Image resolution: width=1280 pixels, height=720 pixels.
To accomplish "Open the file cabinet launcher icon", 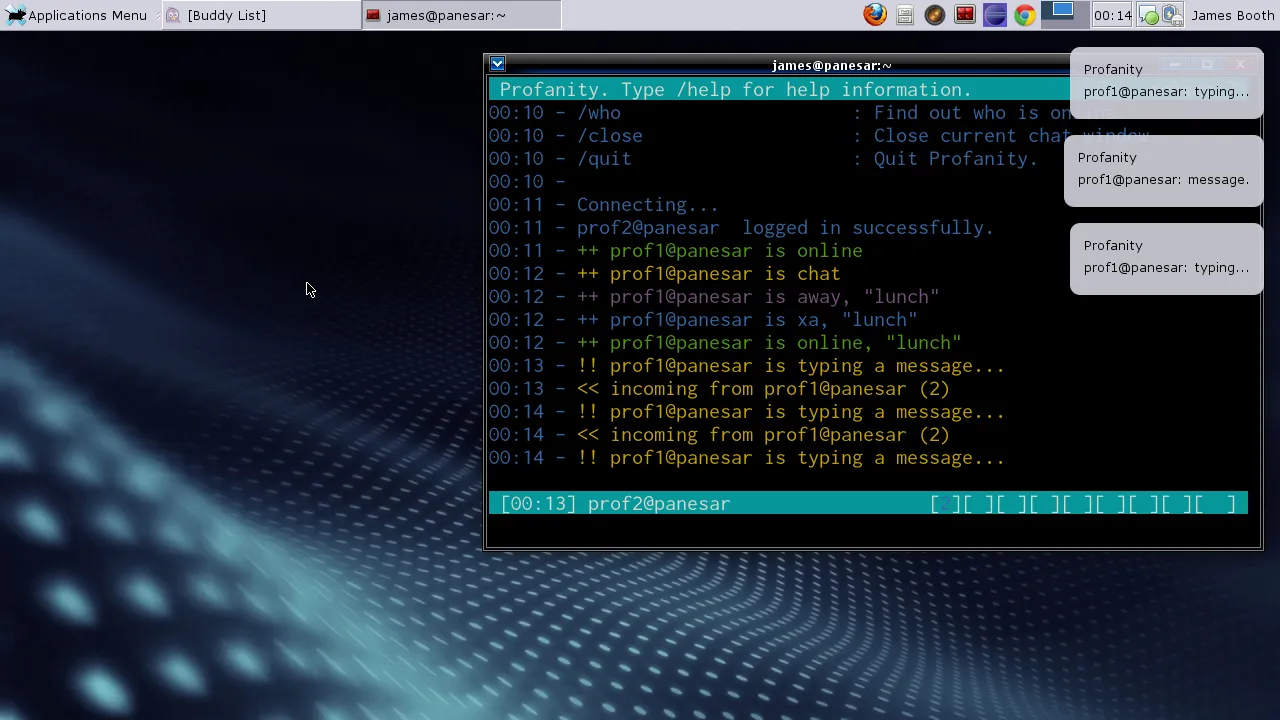I will click(905, 15).
